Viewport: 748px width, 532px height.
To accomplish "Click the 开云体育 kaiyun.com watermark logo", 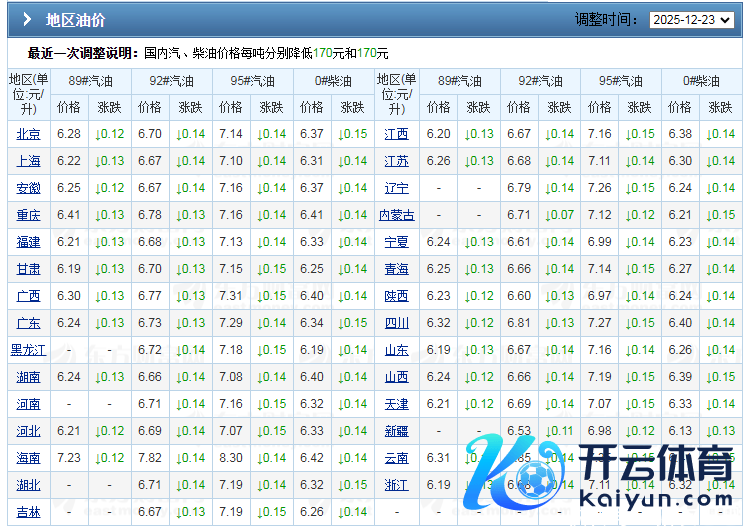I will point(600,475).
